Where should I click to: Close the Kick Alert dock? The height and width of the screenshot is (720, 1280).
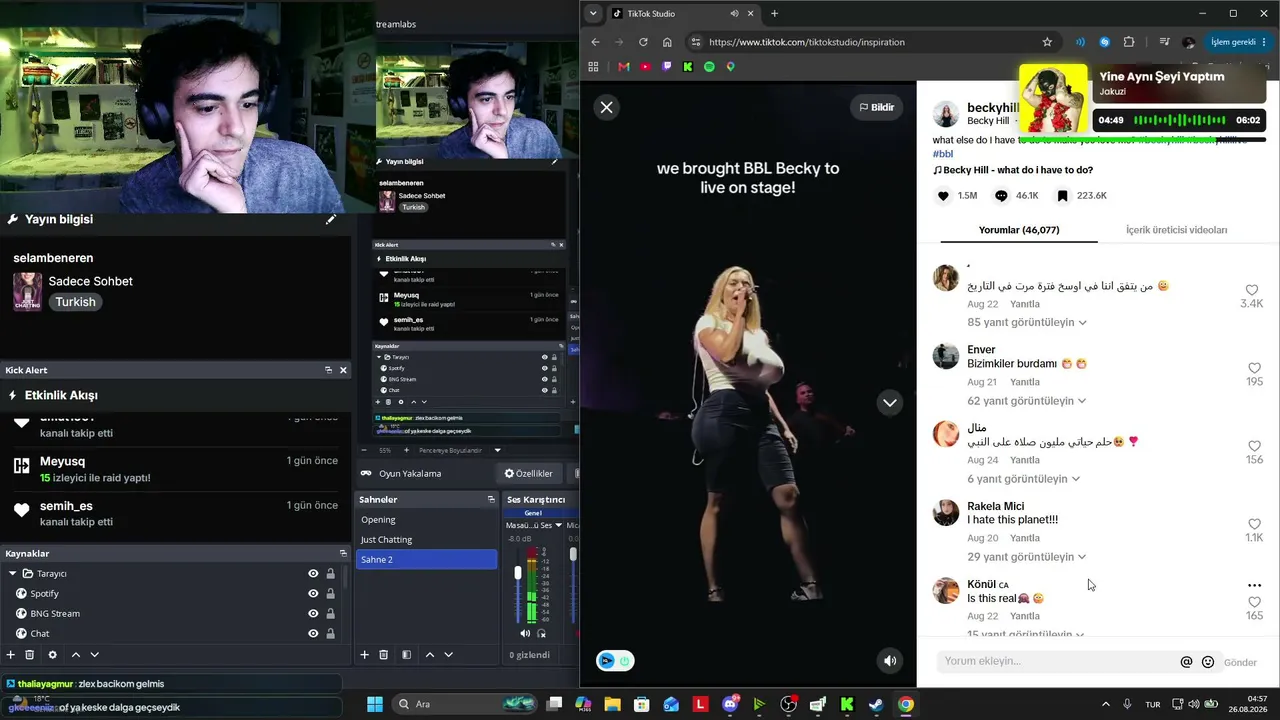click(x=343, y=370)
